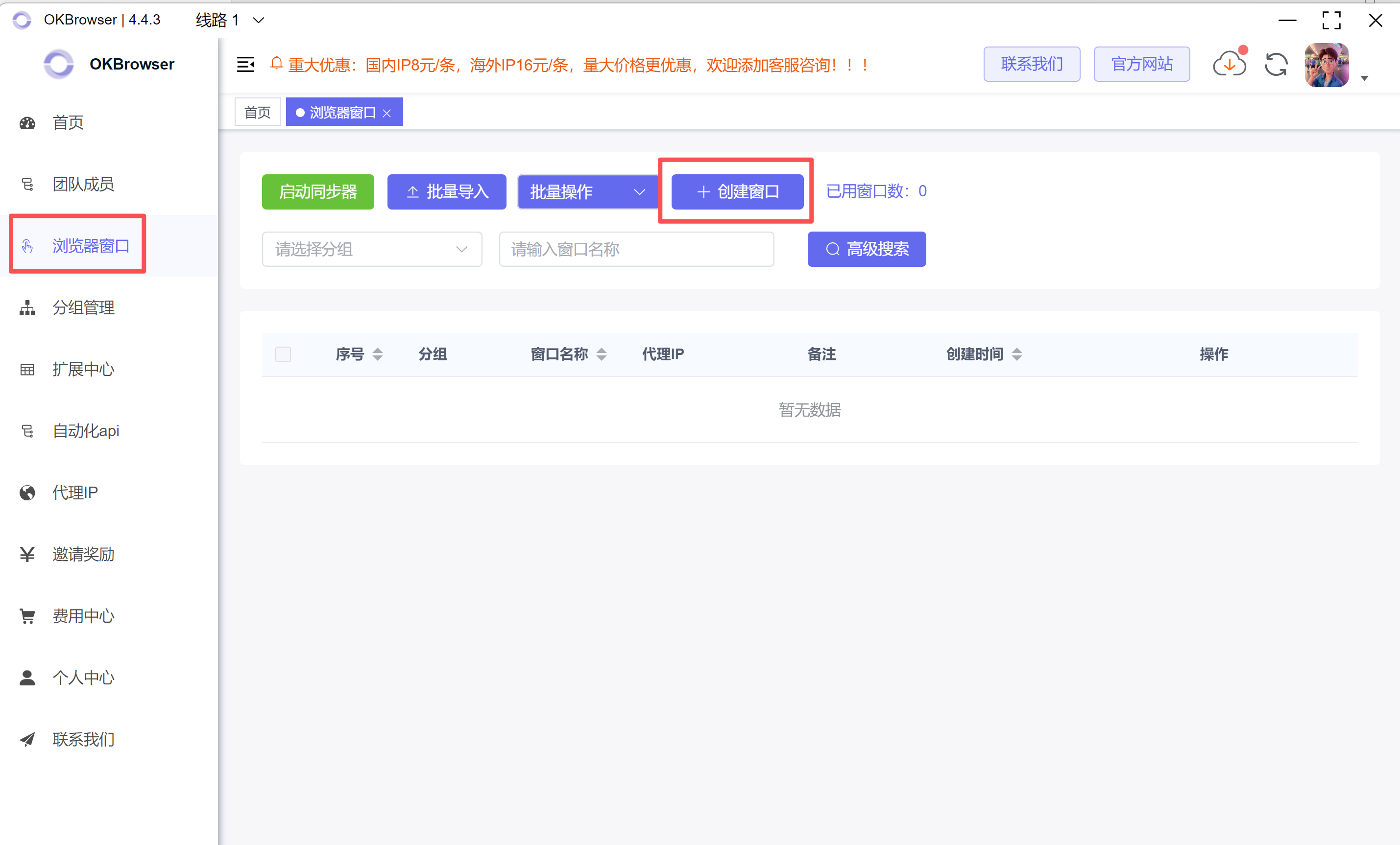Click 邀请奖励 yen icon in sidebar
Image resolution: width=1400 pixels, height=845 pixels.
pos(27,554)
